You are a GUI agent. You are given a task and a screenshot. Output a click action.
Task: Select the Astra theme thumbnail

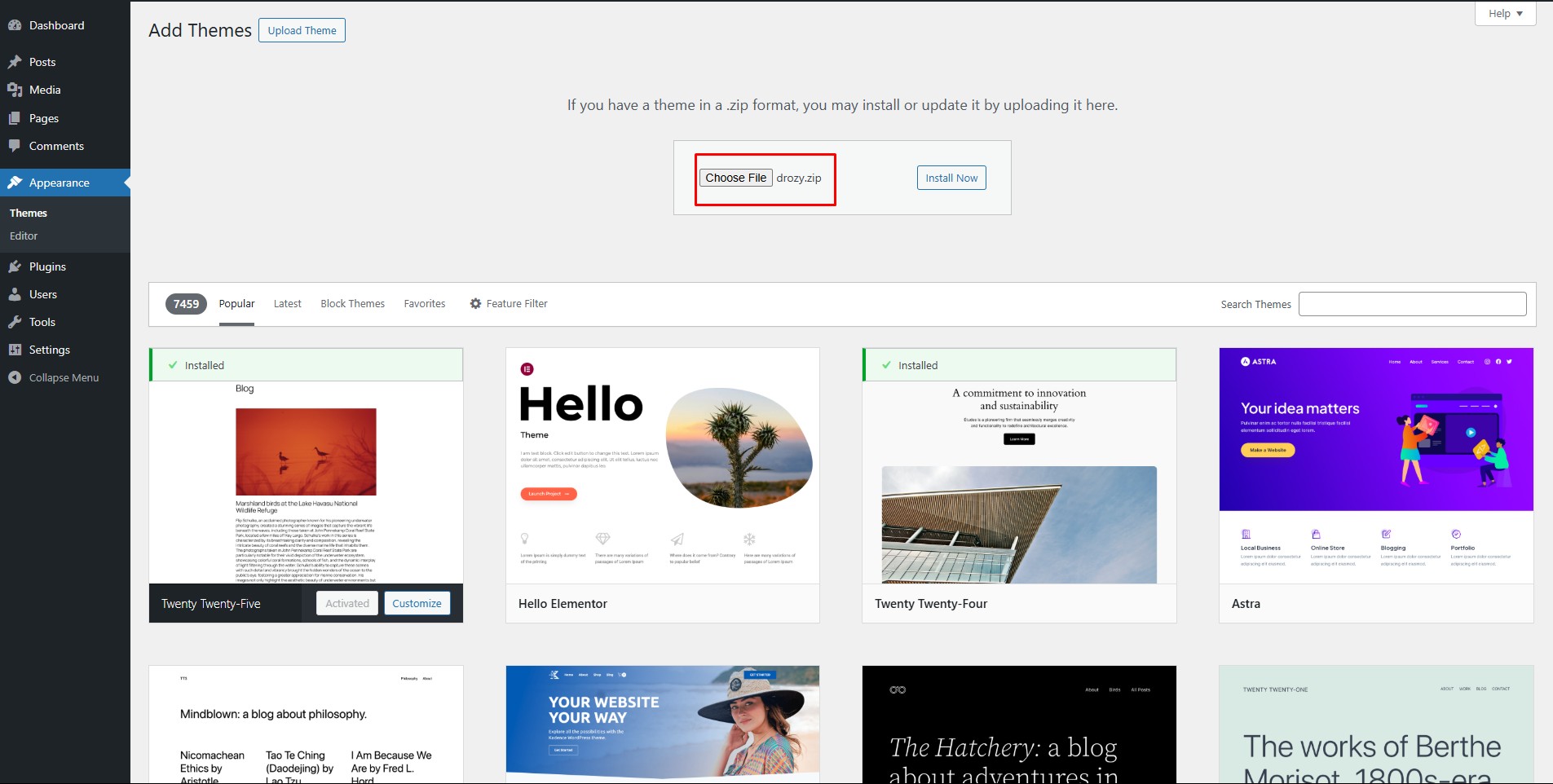tap(1376, 465)
